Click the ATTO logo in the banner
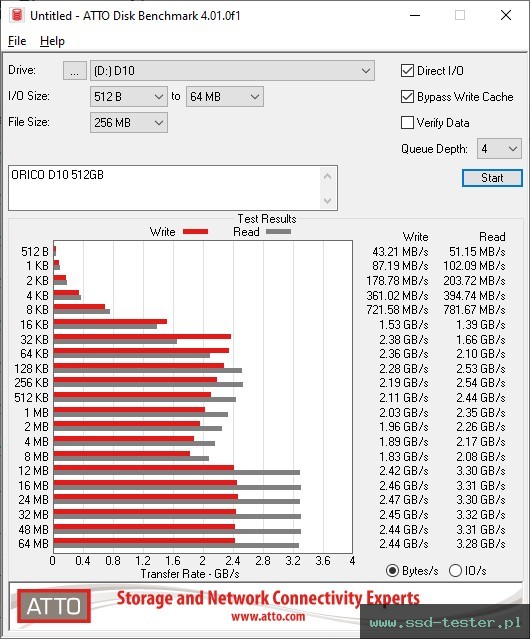This screenshot has width=530, height=639. coord(54,606)
